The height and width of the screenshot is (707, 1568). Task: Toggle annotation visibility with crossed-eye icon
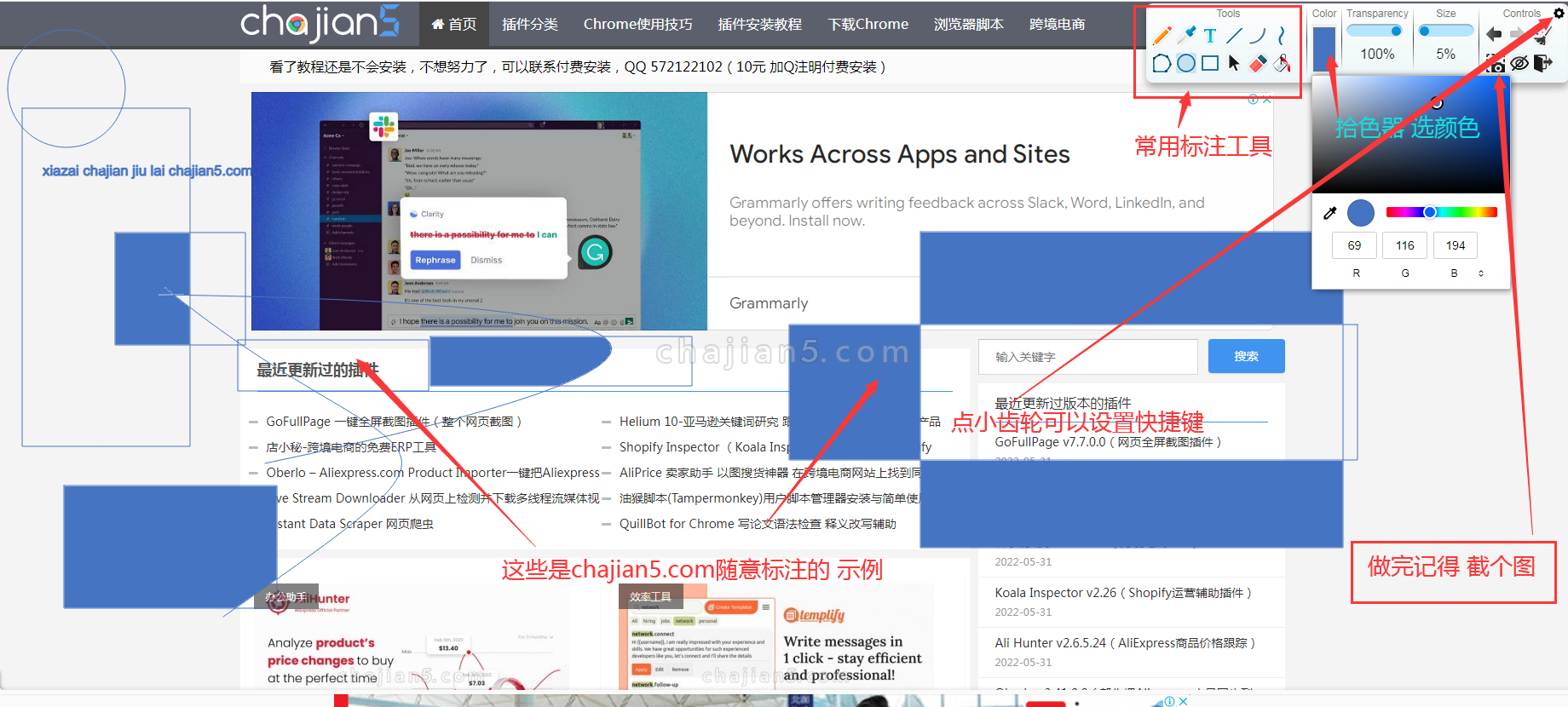pos(1519,63)
